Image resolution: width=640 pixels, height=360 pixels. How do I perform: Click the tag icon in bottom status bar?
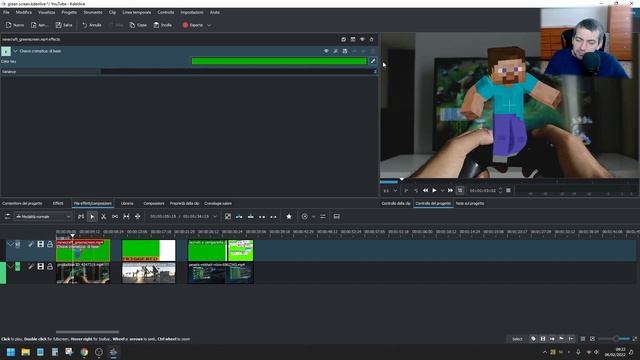(x=533, y=339)
